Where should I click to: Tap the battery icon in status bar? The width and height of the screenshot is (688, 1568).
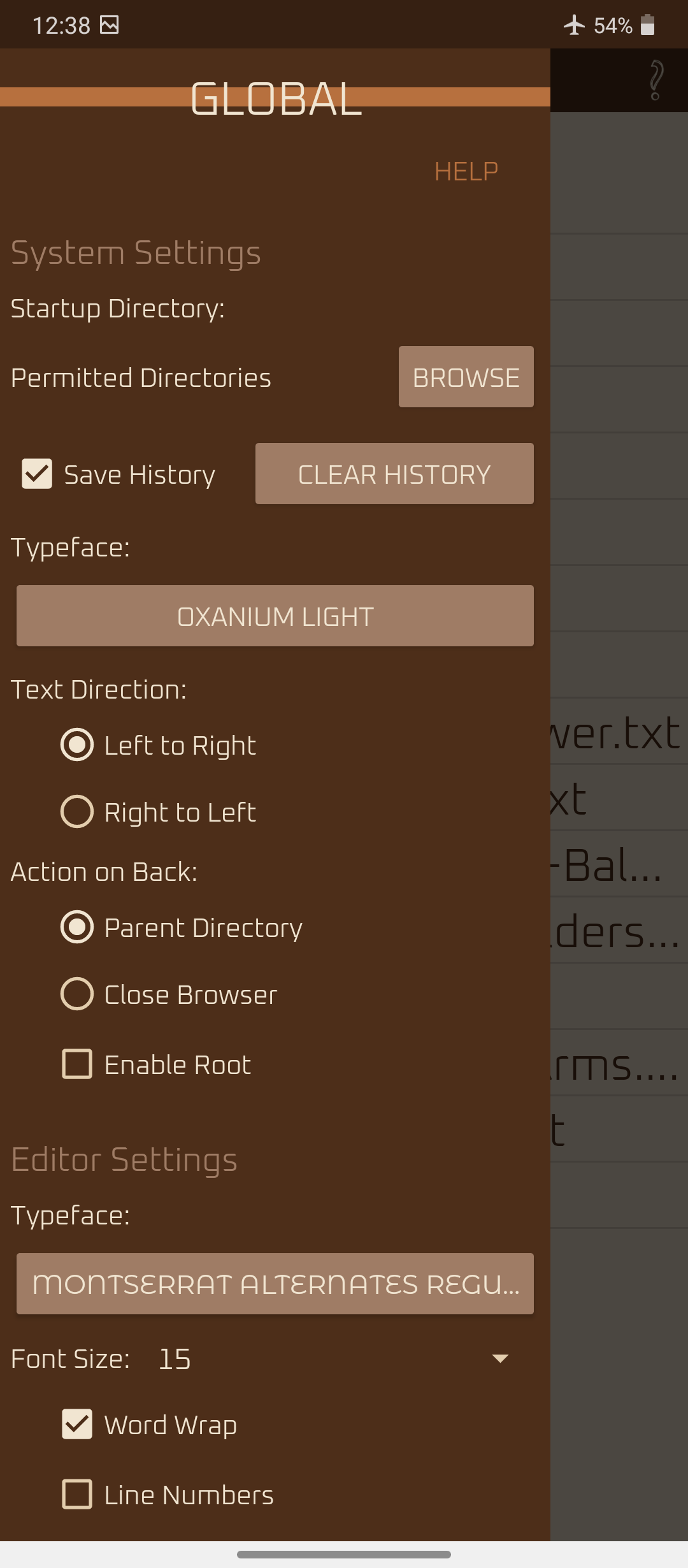[647, 25]
